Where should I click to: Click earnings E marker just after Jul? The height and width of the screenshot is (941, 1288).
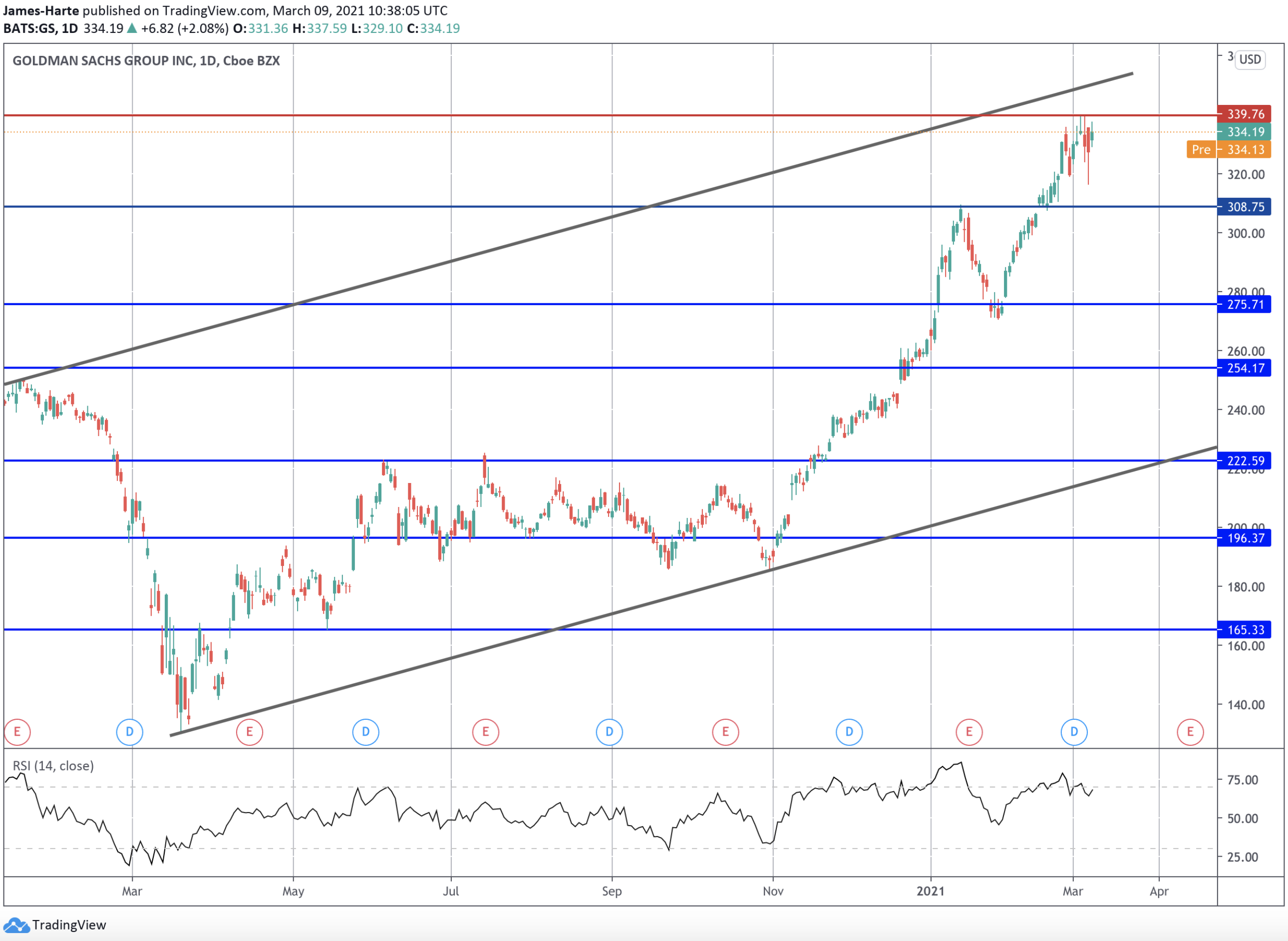(x=485, y=731)
